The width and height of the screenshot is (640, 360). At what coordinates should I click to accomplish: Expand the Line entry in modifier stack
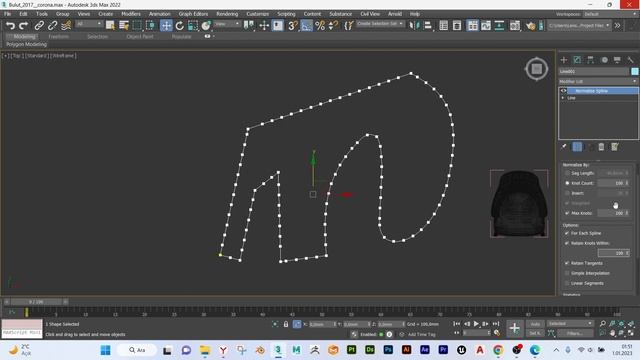tap(563, 98)
